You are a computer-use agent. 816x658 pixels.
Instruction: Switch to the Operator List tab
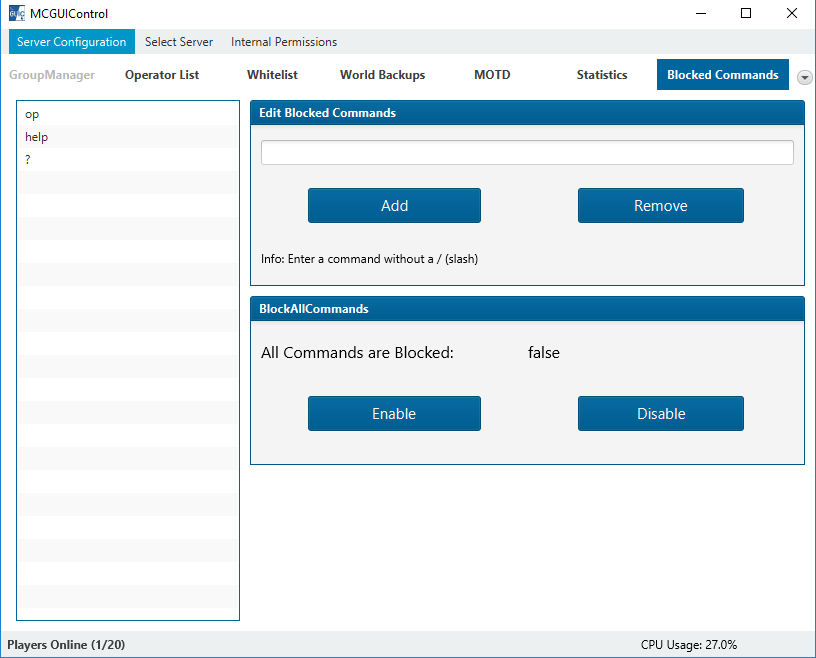pos(162,75)
